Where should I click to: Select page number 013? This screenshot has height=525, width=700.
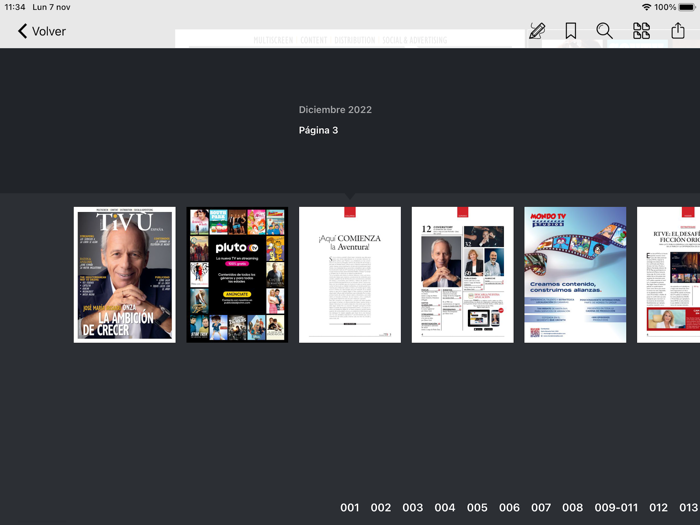tap(688, 508)
